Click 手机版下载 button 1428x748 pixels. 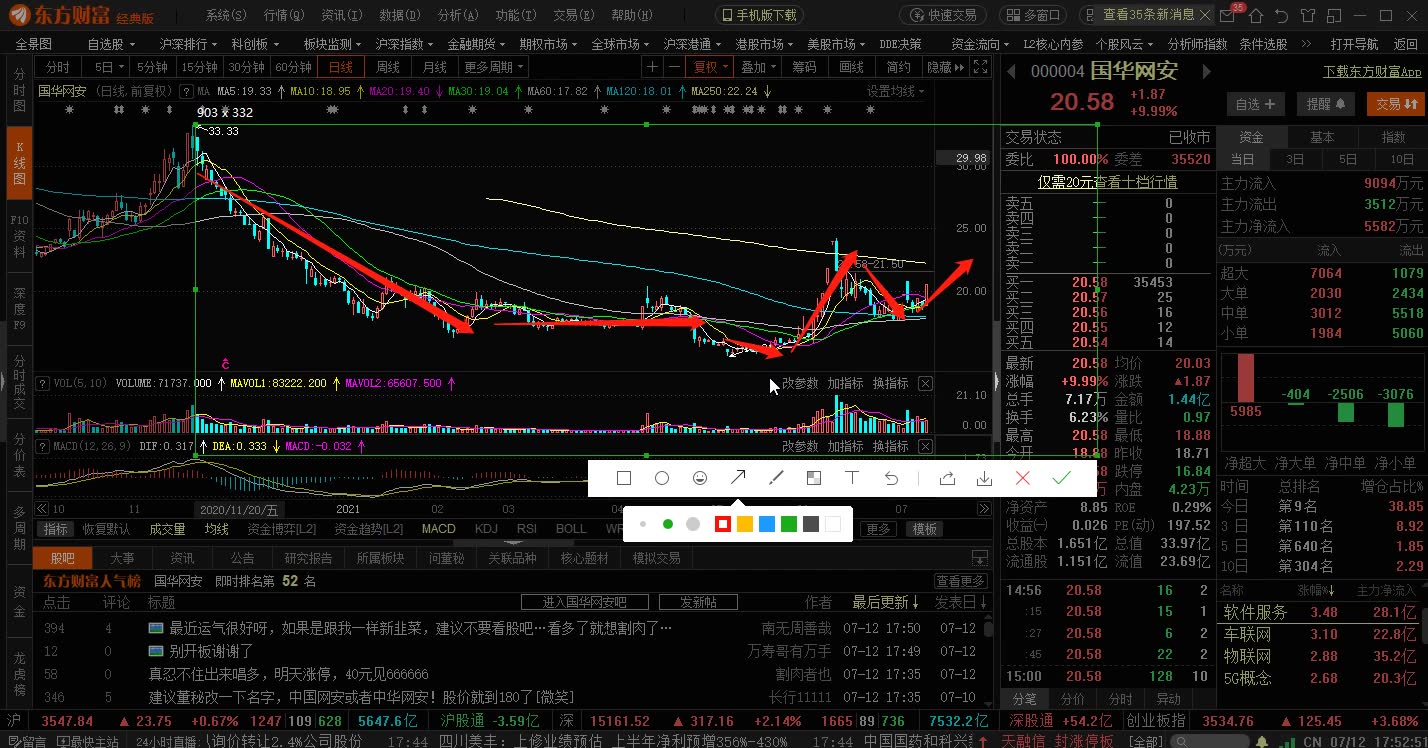coord(759,15)
